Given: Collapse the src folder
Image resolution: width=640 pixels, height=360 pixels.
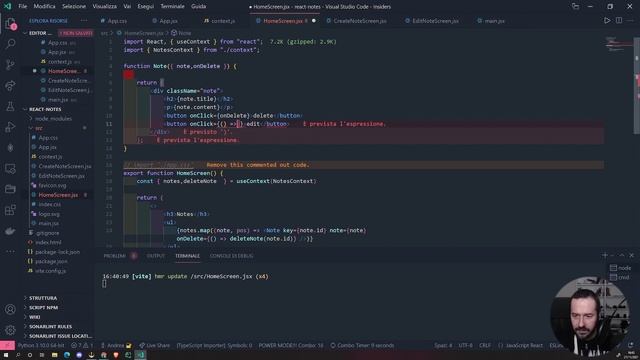Looking at the screenshot, I should pyautogui.click(x=39, y=128).
